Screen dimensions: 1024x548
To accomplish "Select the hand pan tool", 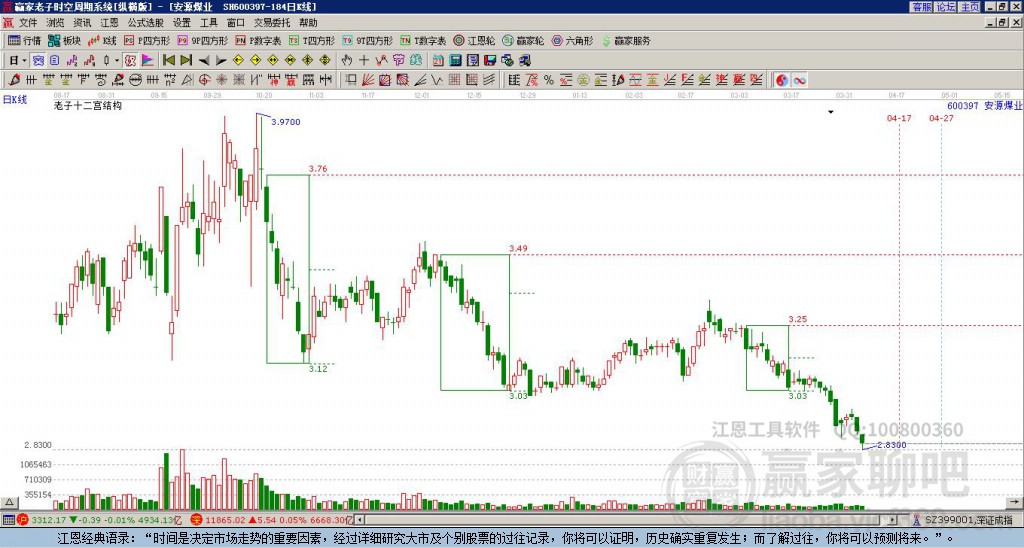I will [347, 60].
